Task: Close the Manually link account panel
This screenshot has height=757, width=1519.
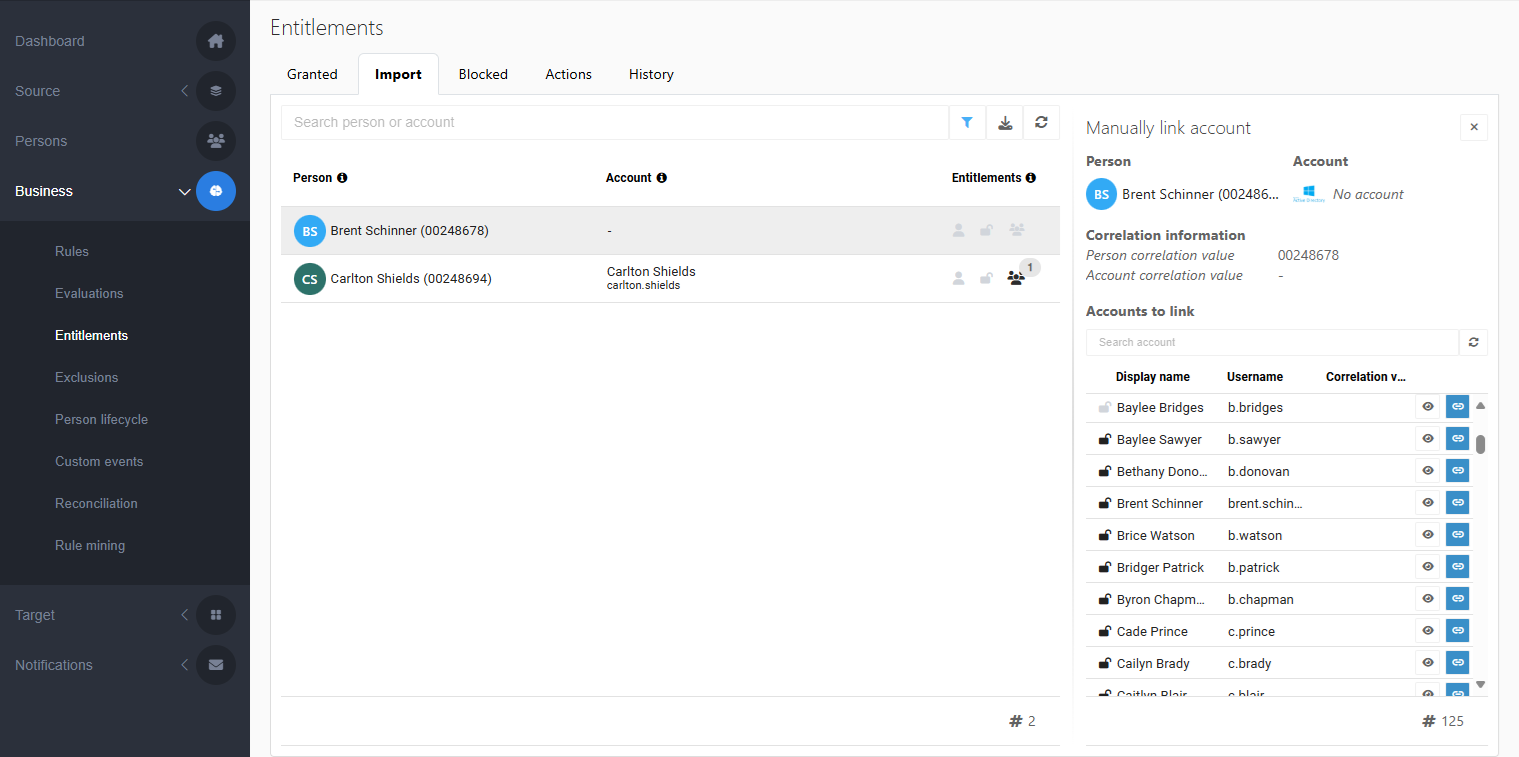Action: click(1473, 128)
